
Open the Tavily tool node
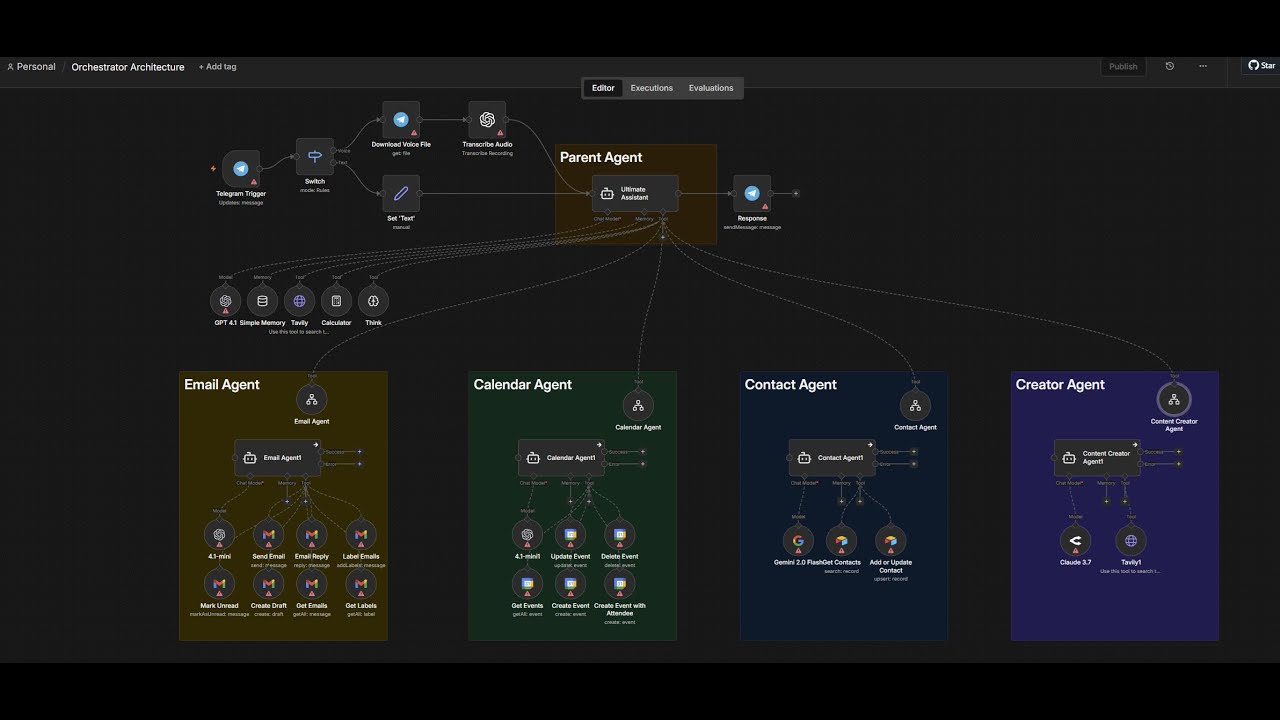click(299, 301)
